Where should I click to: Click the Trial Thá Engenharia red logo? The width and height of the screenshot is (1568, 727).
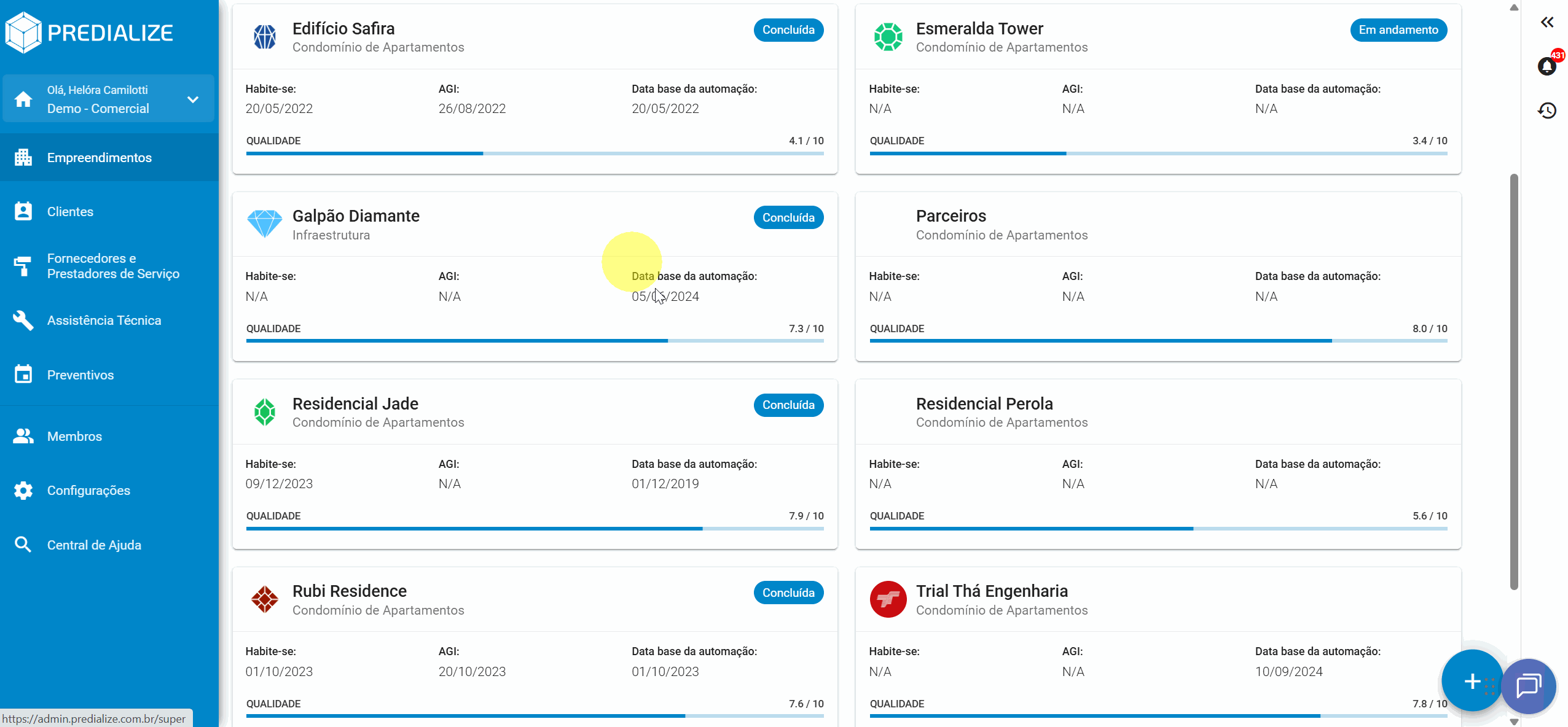[x=888, y=599]
